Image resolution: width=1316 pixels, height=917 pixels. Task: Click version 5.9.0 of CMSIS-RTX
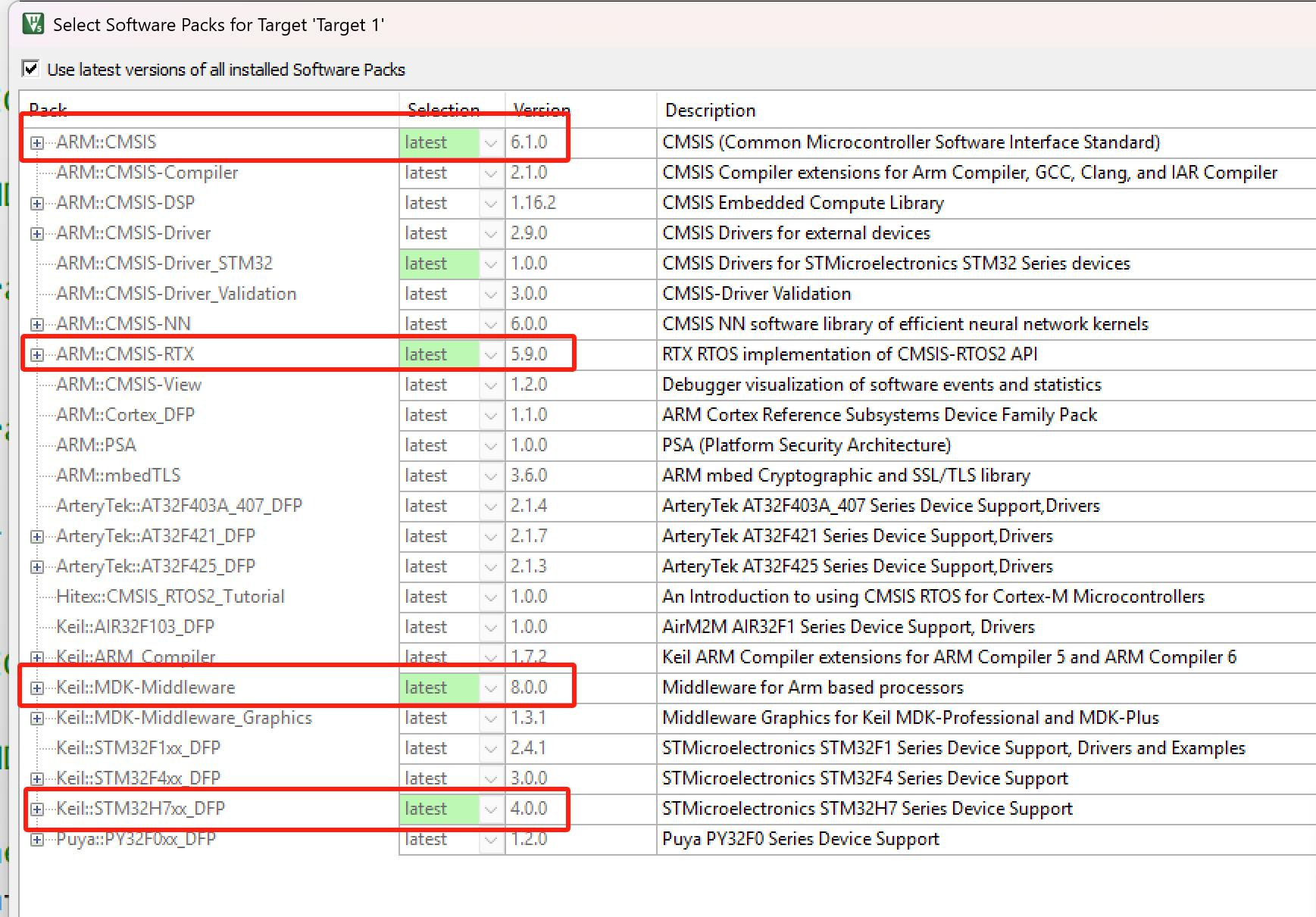(x=529, y=354)
